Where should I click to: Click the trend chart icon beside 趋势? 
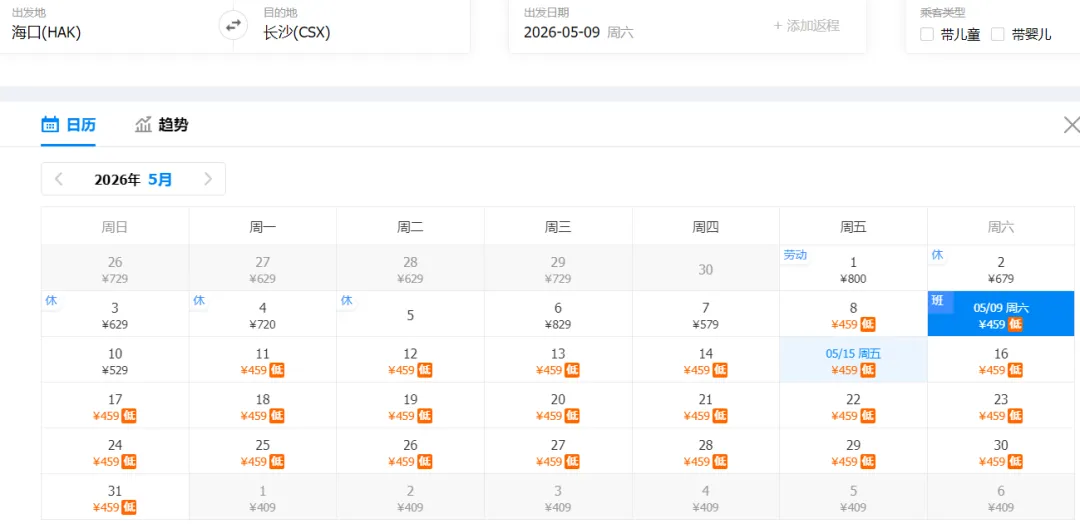(143, 125)
